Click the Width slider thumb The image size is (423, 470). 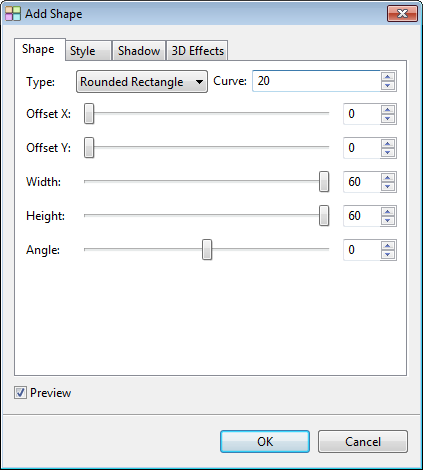click(324, 182)
